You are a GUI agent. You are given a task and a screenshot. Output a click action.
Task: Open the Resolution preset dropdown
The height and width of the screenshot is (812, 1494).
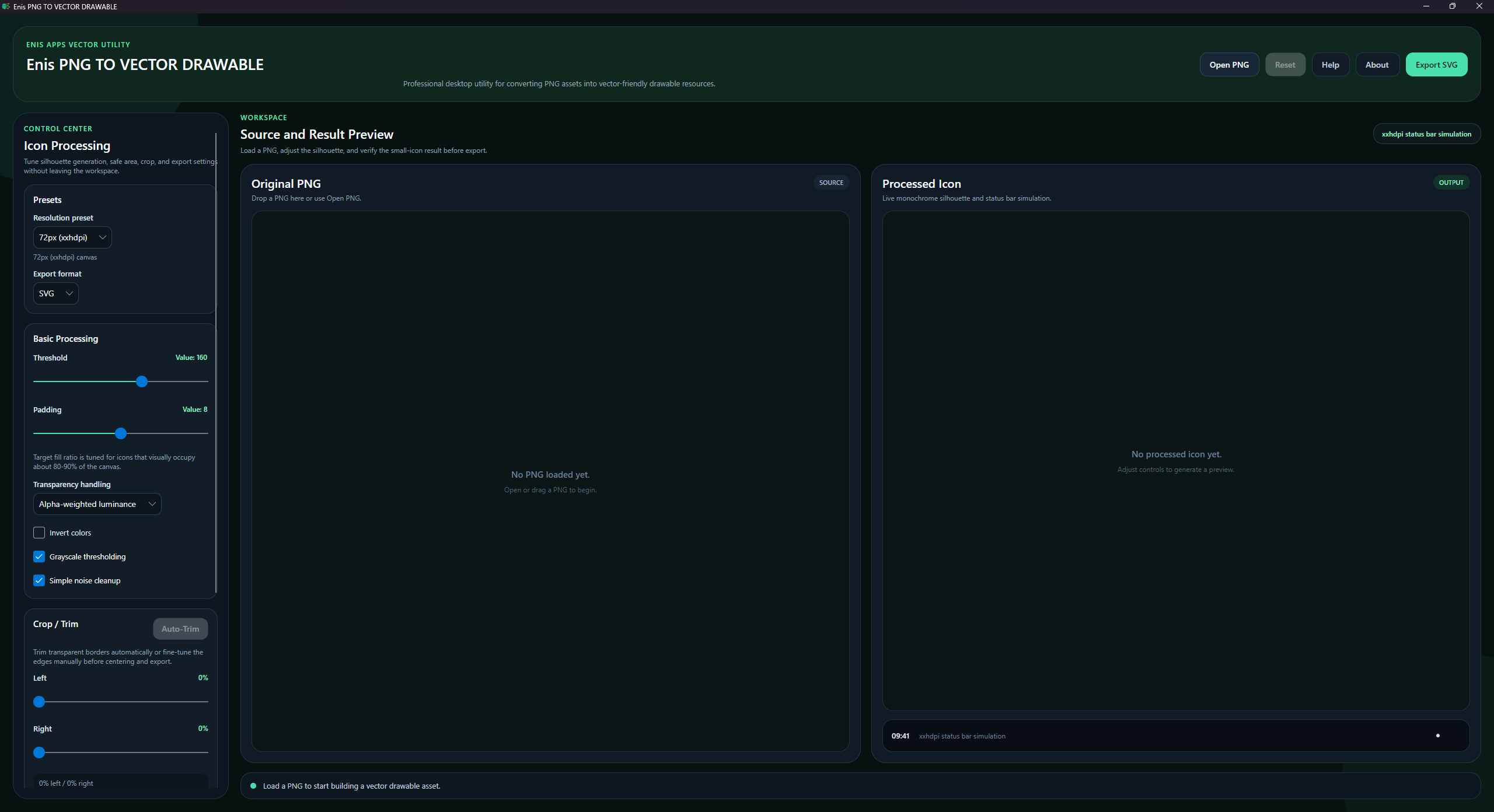click(x=72, y=237)
